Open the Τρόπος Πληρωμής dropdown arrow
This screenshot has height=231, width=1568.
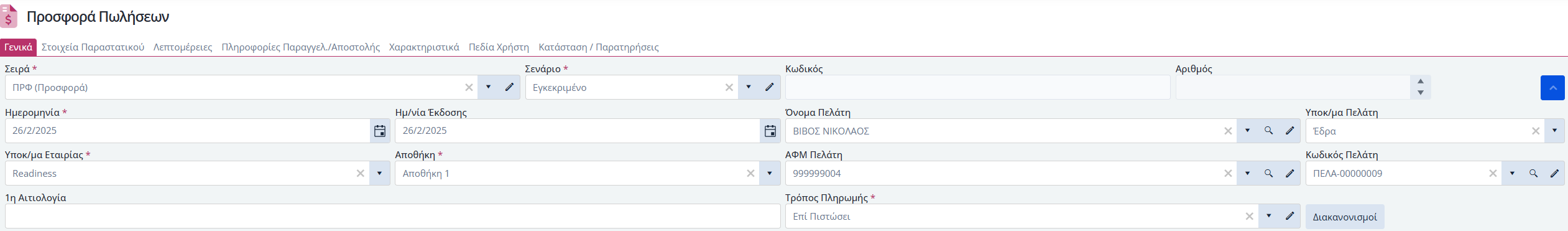[x=1268, y=216]
